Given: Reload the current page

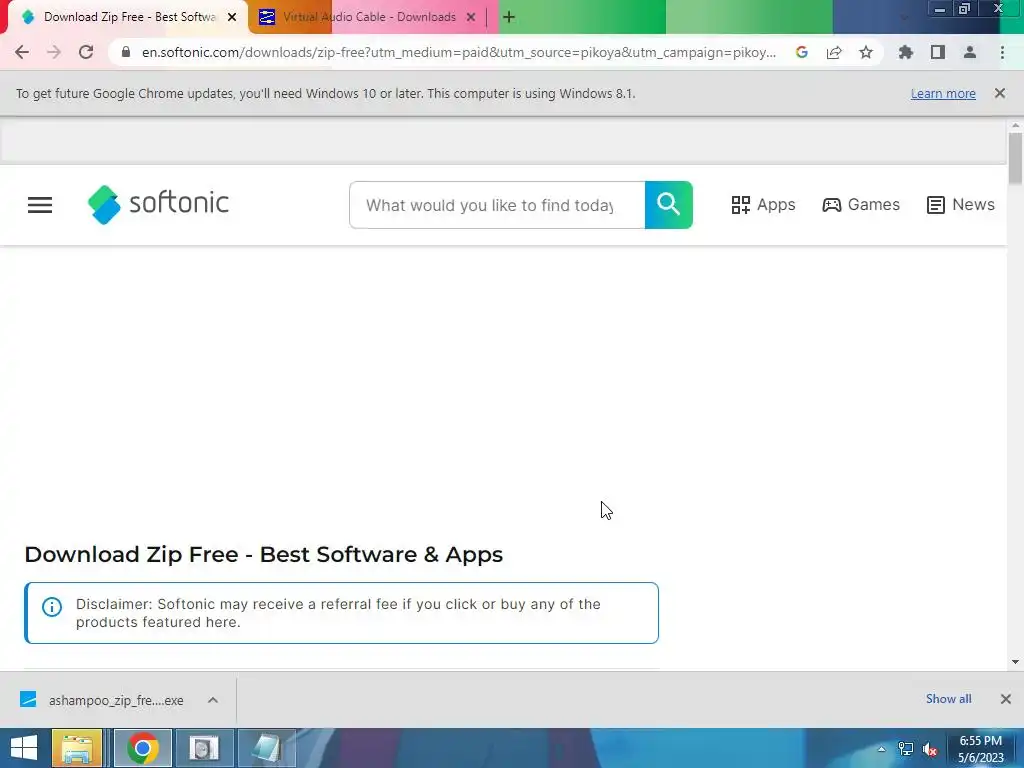Looking at the screenshot, I should click(86, 52).
